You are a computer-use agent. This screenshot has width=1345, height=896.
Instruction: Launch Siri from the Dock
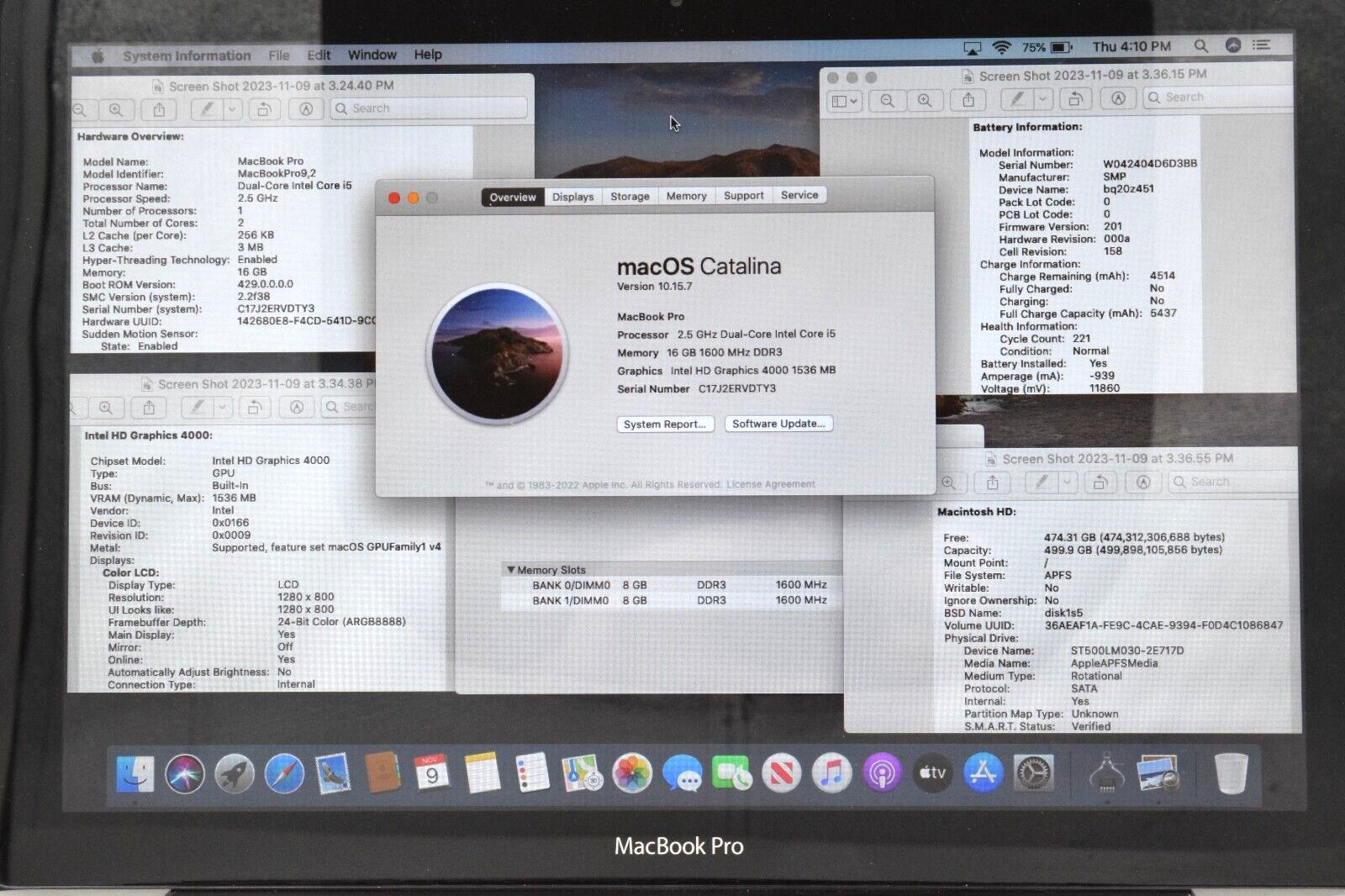(185, 773)
